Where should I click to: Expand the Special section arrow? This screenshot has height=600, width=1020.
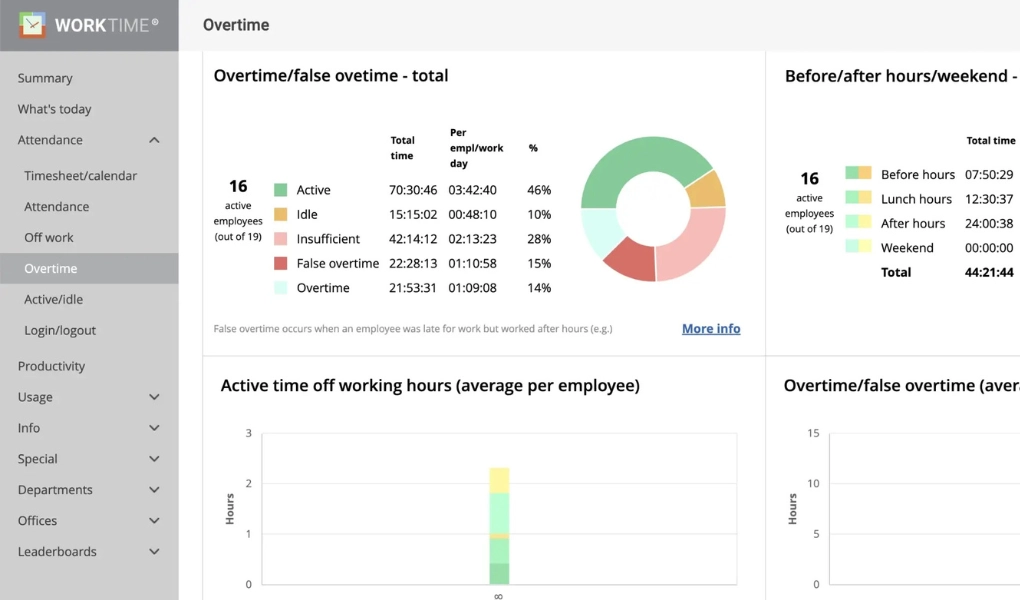click(x=154, y=459)
